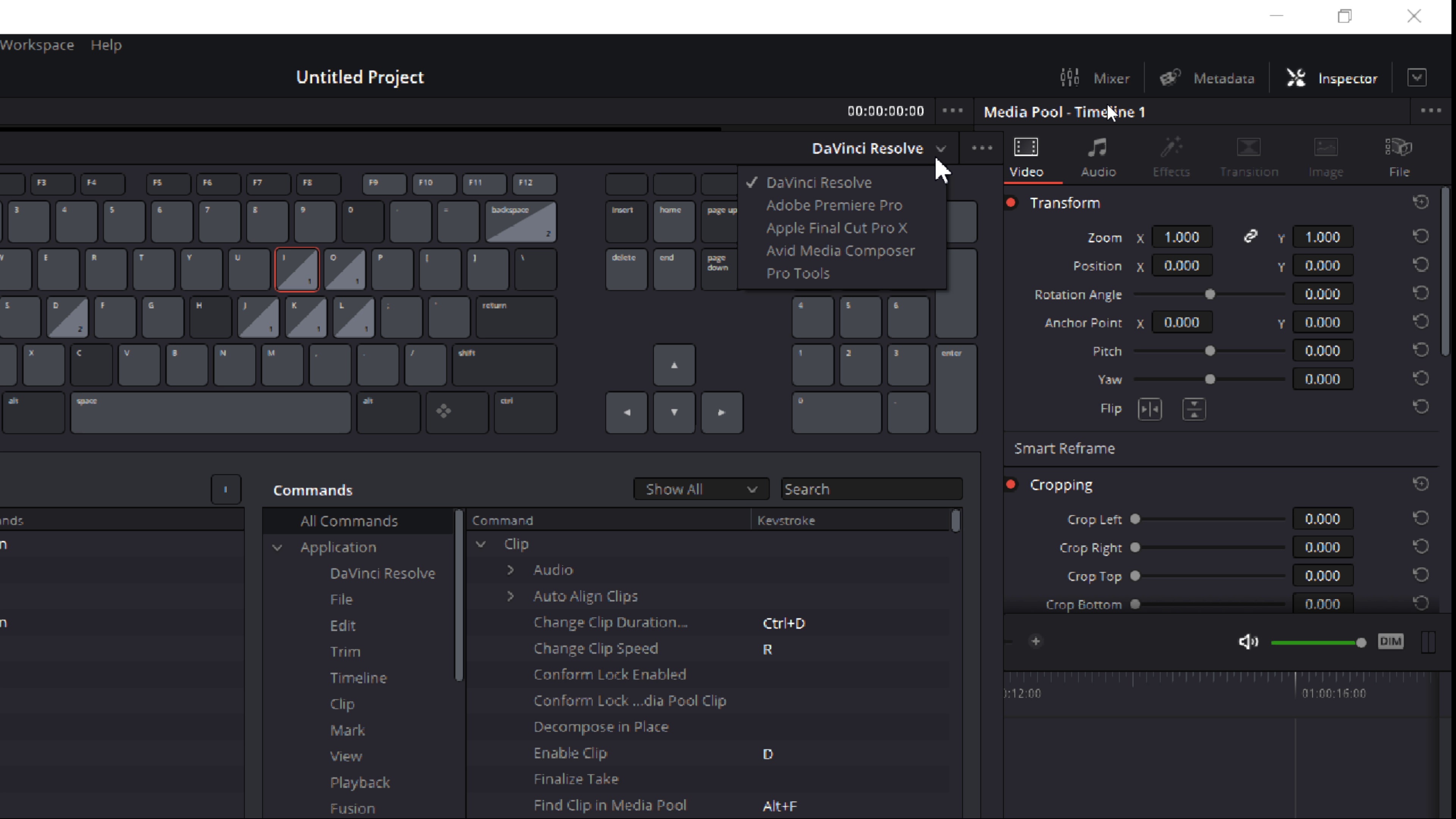Adjust the Rotation Angle slider
This screenshot has width=1456, height=819.
(x=1209, y=294)
